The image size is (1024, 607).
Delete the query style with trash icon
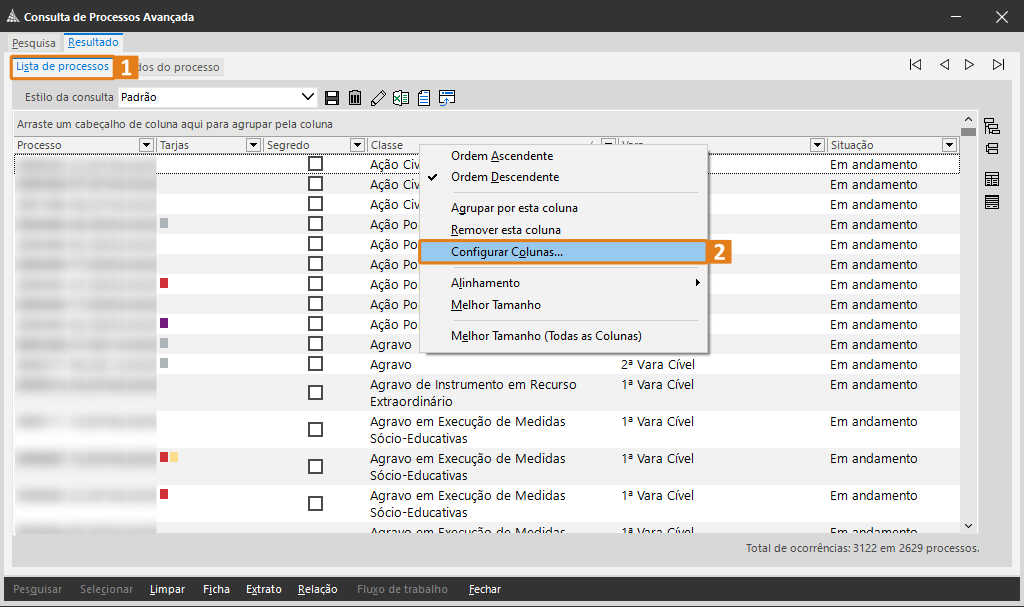pos(355,98)
